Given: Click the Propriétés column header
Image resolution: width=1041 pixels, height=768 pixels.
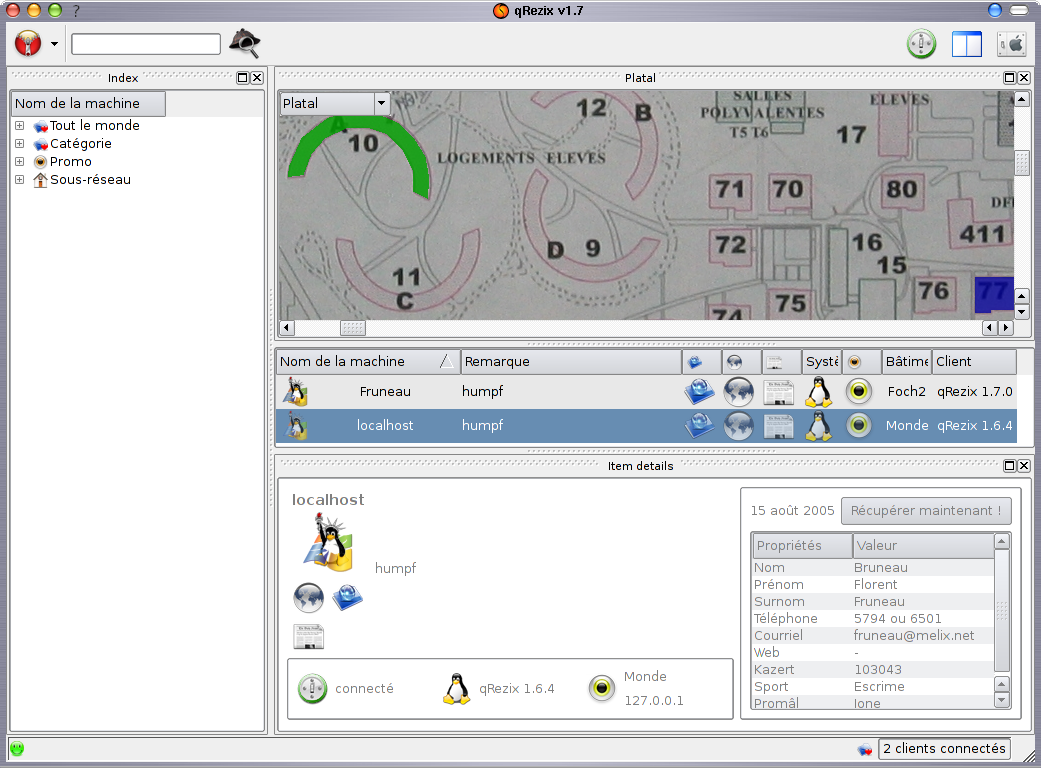Looking at the screenshot, I should (x=802, y=546).
